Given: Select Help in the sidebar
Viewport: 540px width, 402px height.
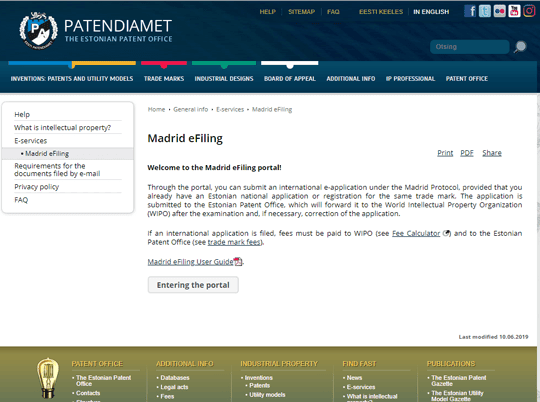Looking at the screenshot, I should pyautogui.click(x=22, y=114).
